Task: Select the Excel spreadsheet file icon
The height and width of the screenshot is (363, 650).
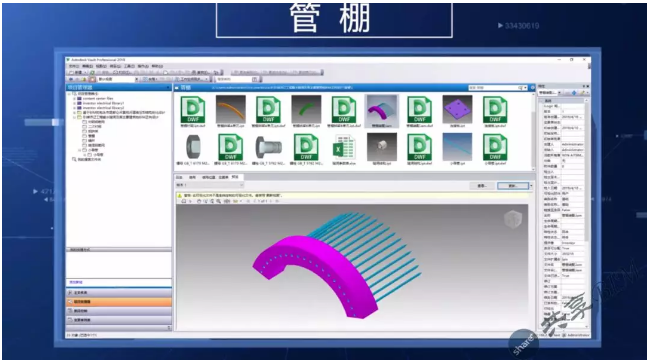Action: (344, 148)
